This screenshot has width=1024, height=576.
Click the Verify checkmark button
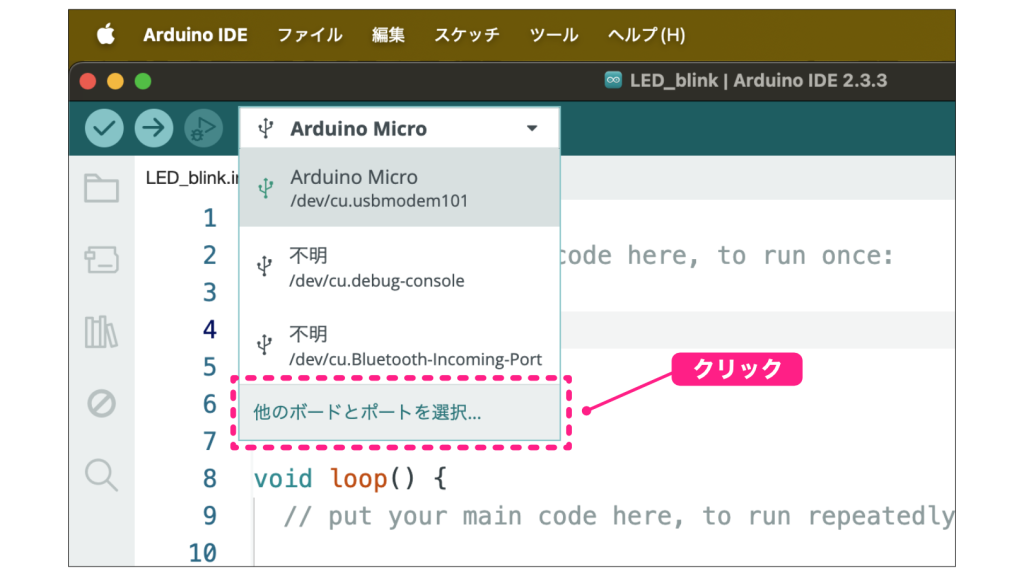(x=104, y=128)
